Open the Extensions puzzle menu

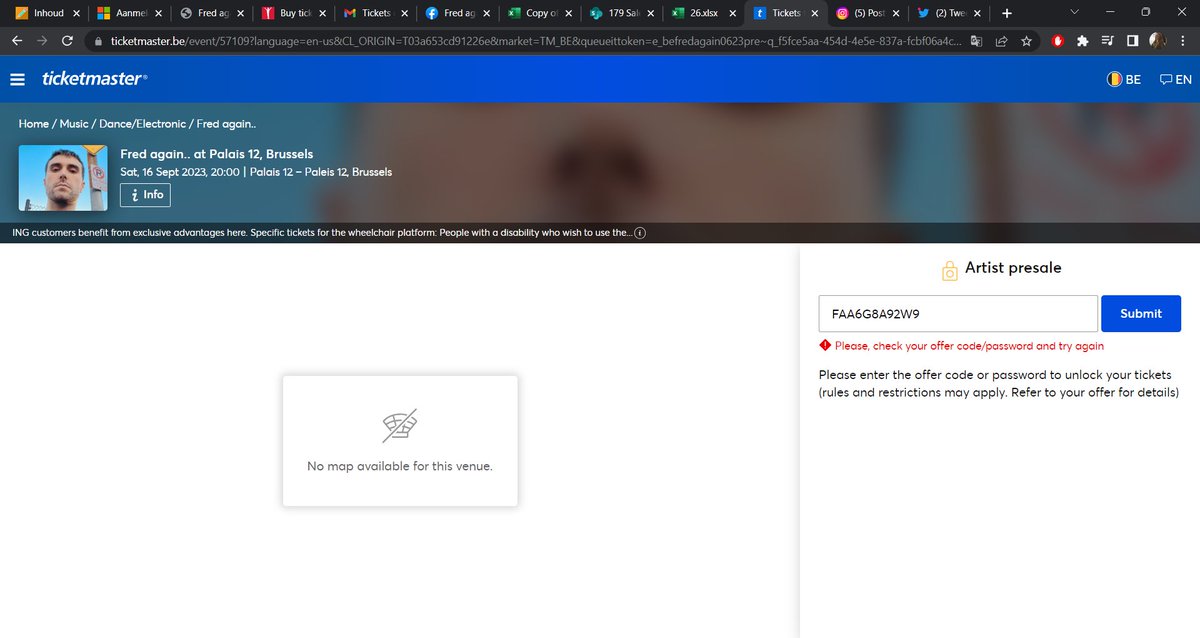click(1083, 41)
